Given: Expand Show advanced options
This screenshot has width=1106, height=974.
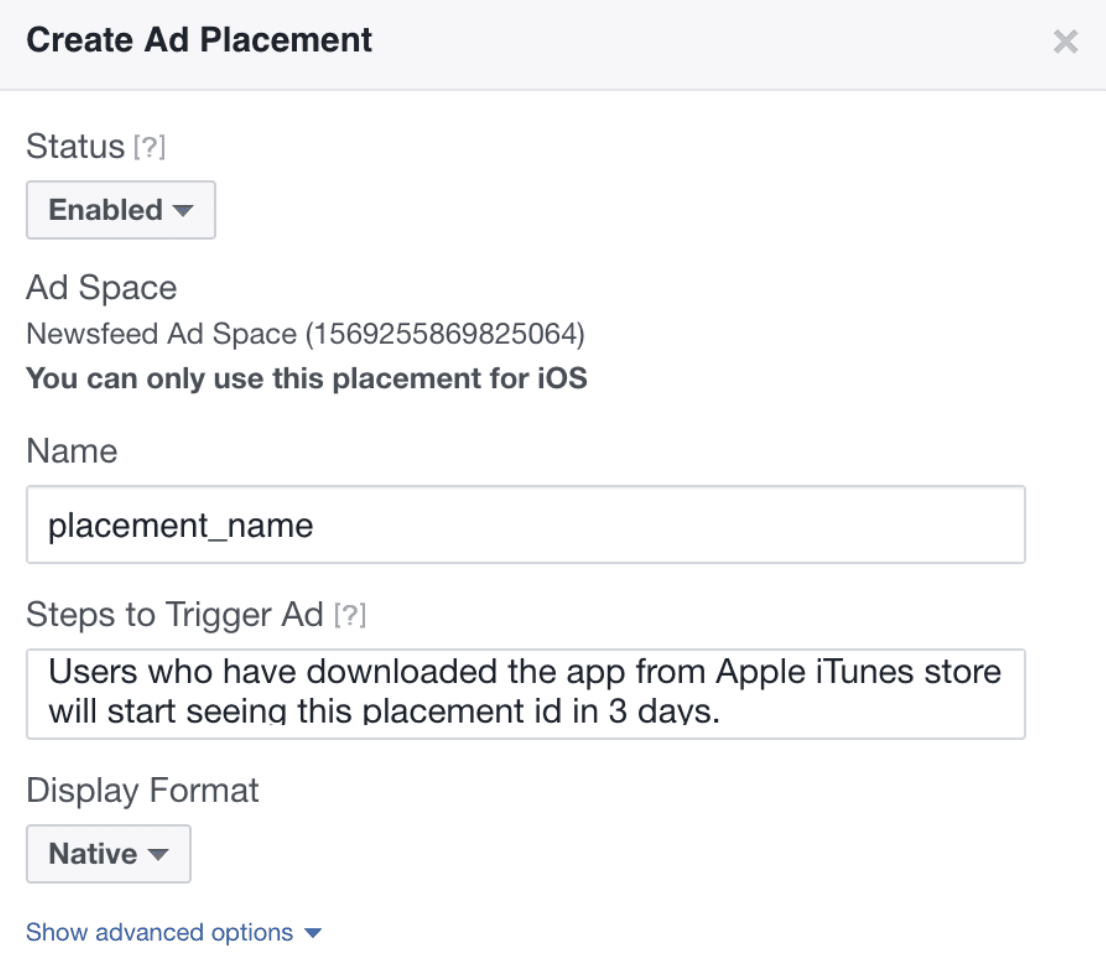Looking at the screenshot, I should coord(174,932).
